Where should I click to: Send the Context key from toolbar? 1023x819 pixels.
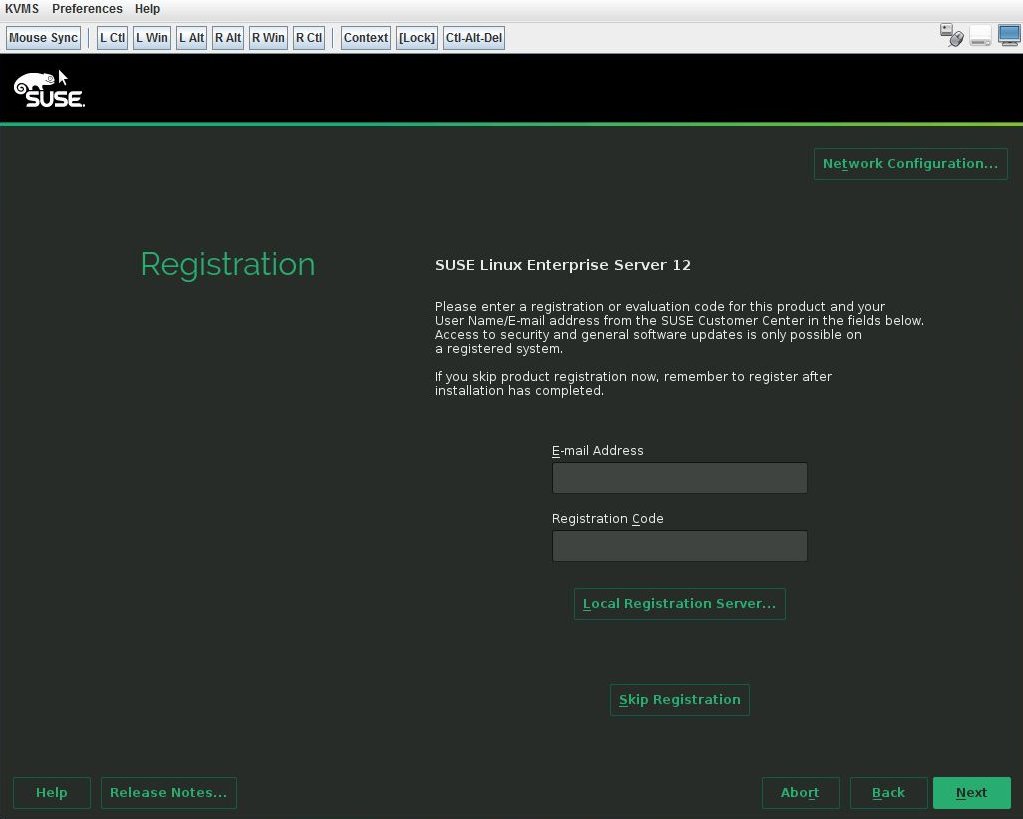tap(364, 37)
